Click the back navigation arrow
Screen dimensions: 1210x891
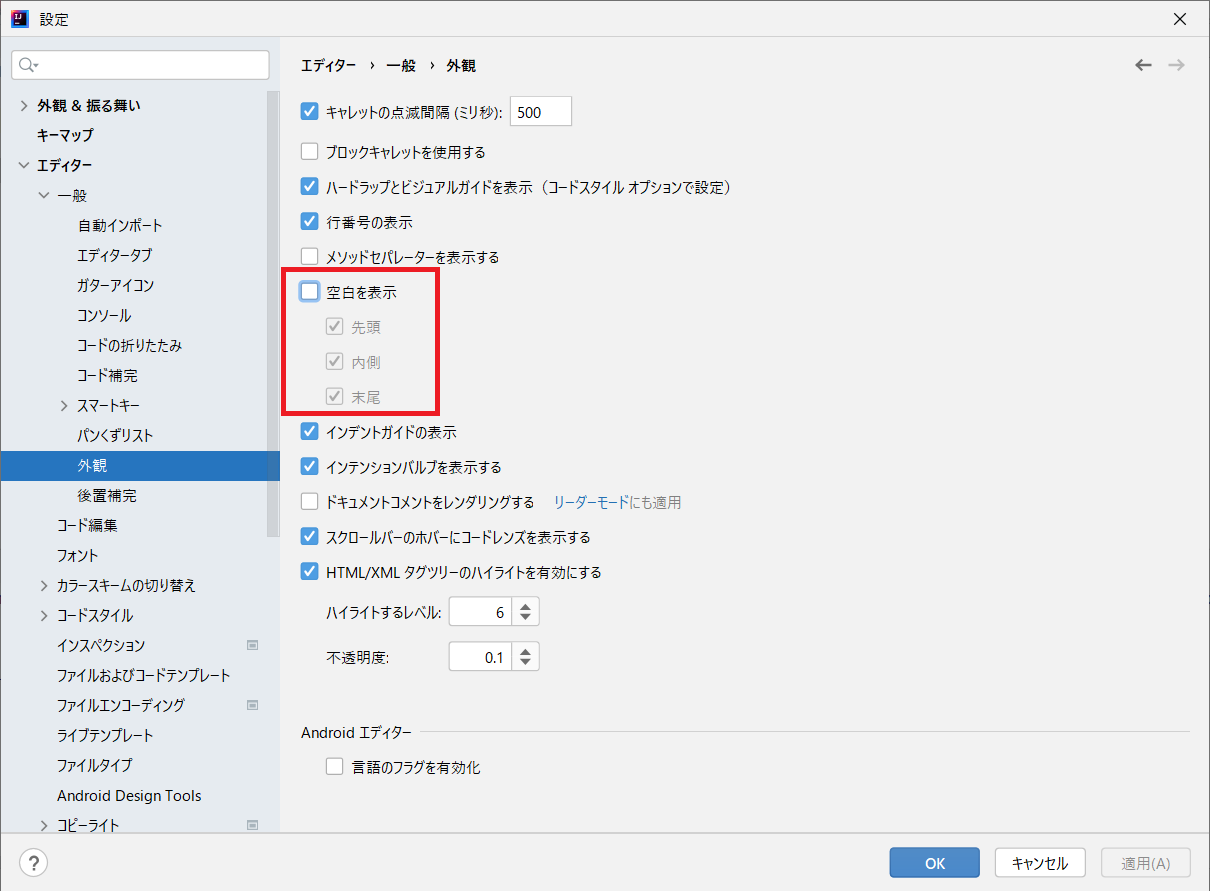(1143, 65)
